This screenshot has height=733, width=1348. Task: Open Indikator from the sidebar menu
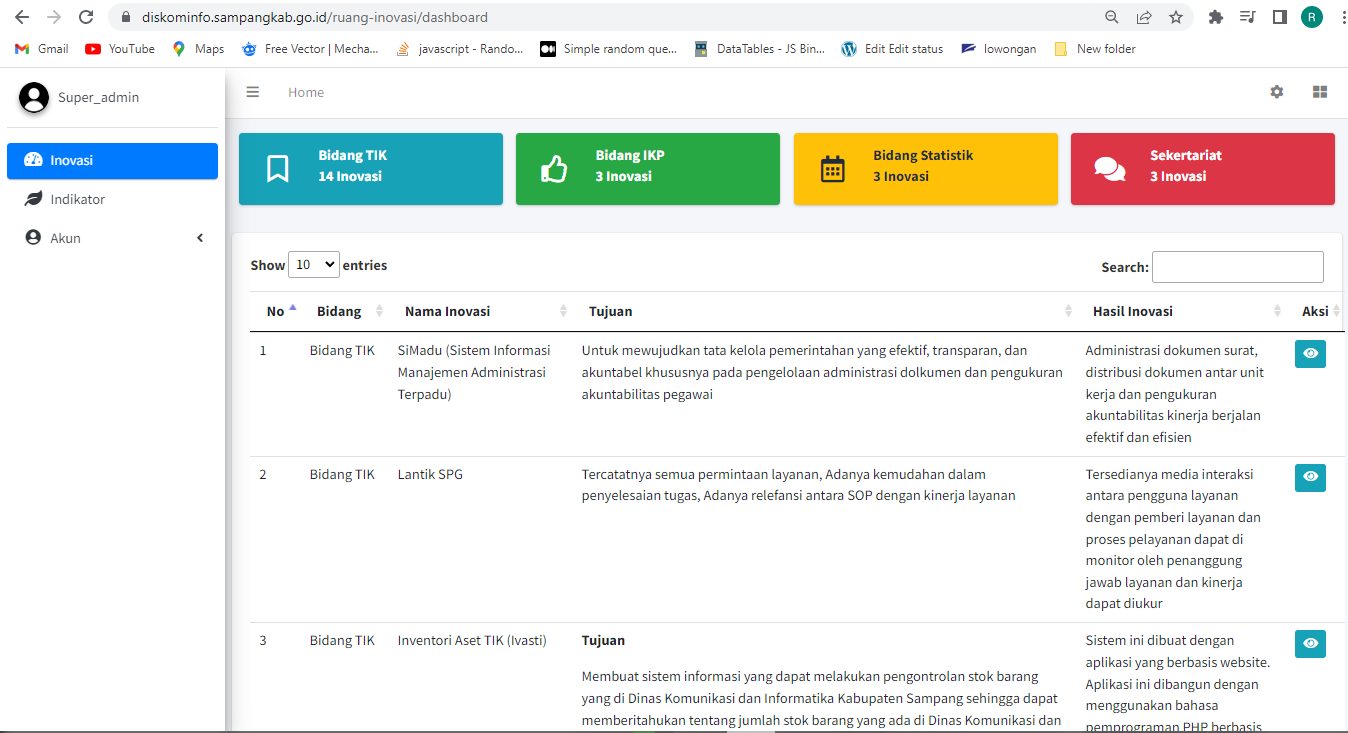click(x=78, y=199)
